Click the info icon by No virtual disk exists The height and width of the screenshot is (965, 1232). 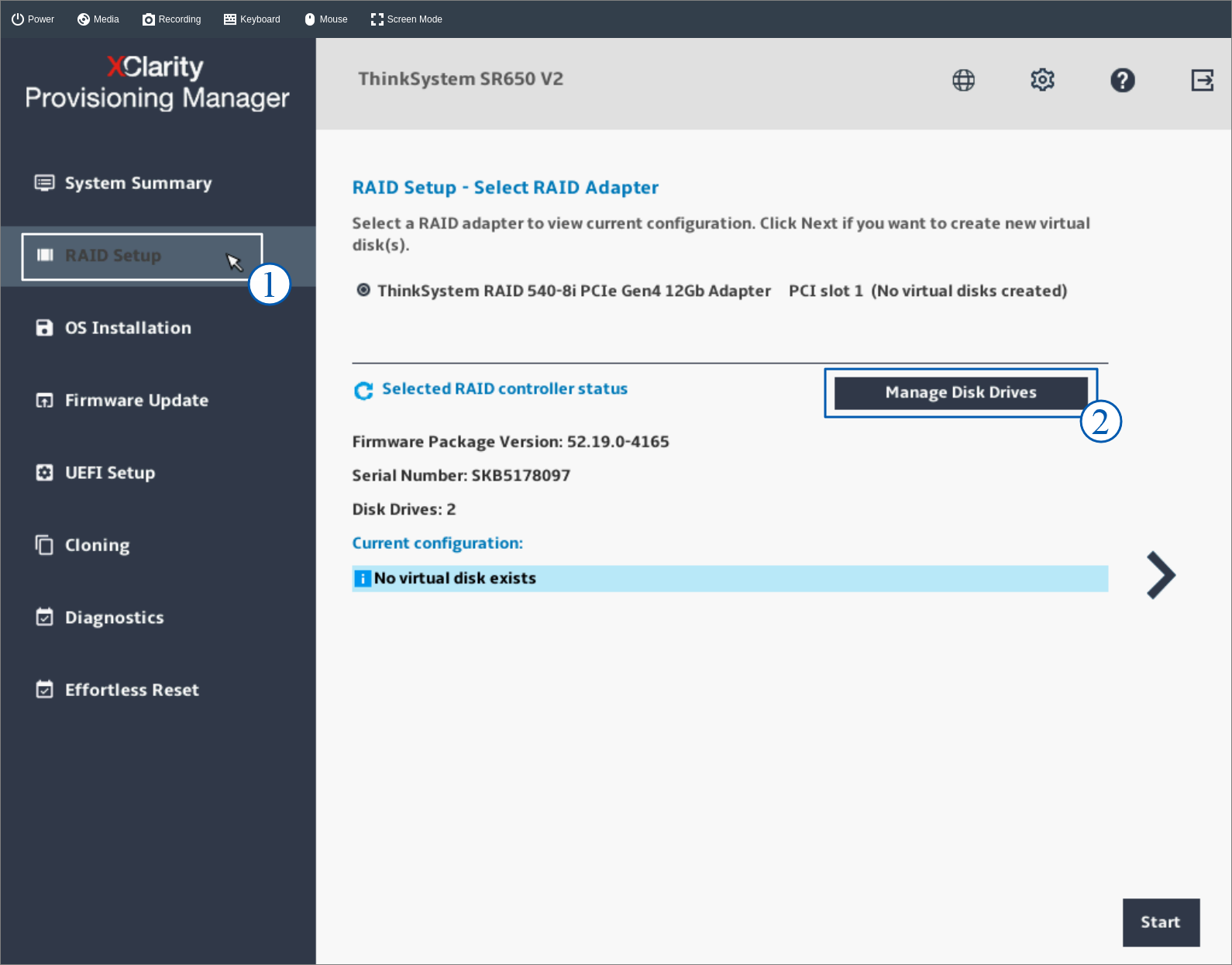pos(362,578)
